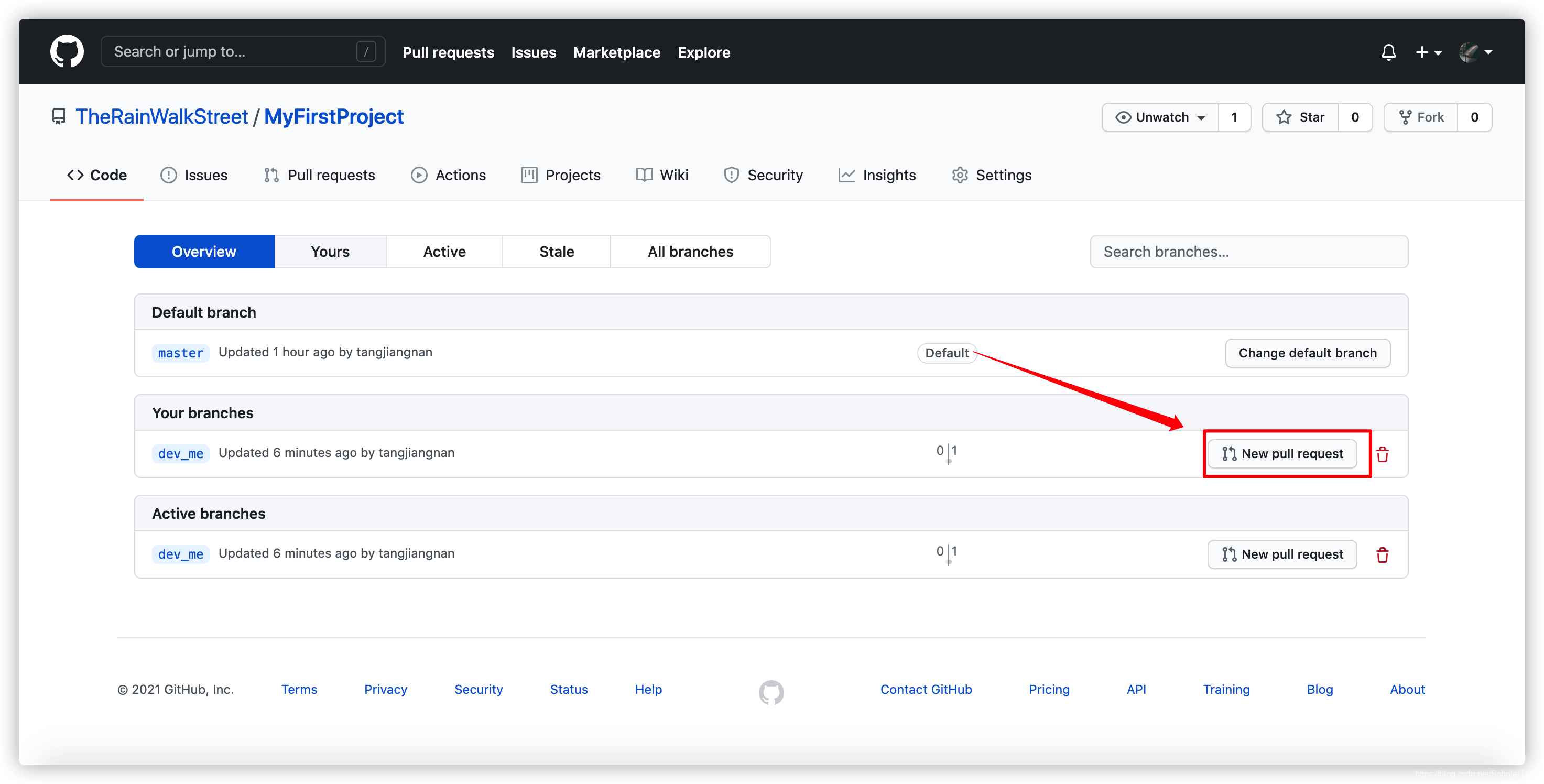1544x784 pixels.
Task: Open Contact GitHub footer link
Action: [926, 689]
